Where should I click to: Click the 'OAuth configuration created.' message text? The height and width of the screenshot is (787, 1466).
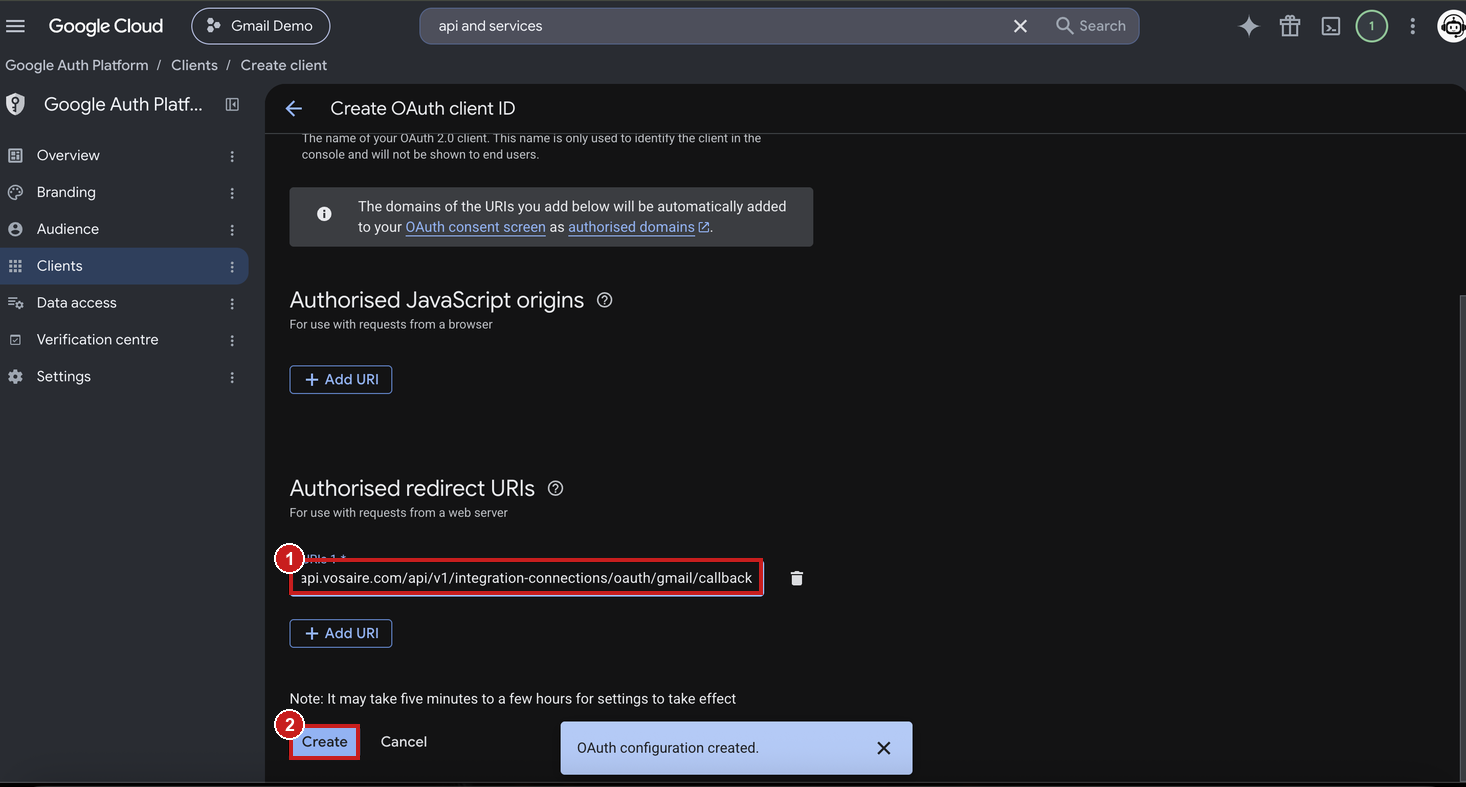(x=668, y=748)
